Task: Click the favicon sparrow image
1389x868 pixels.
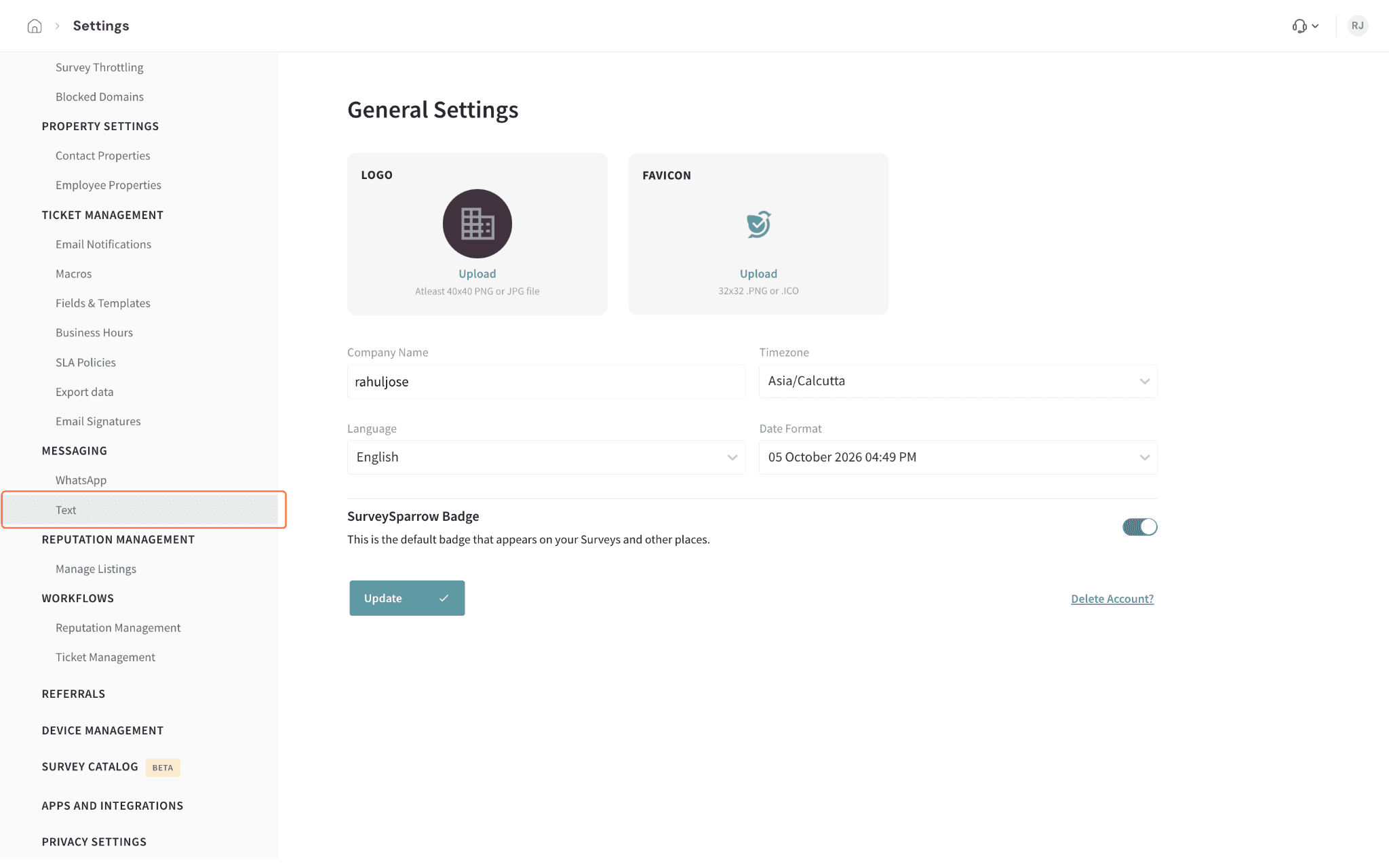Action: coord(758,224)
